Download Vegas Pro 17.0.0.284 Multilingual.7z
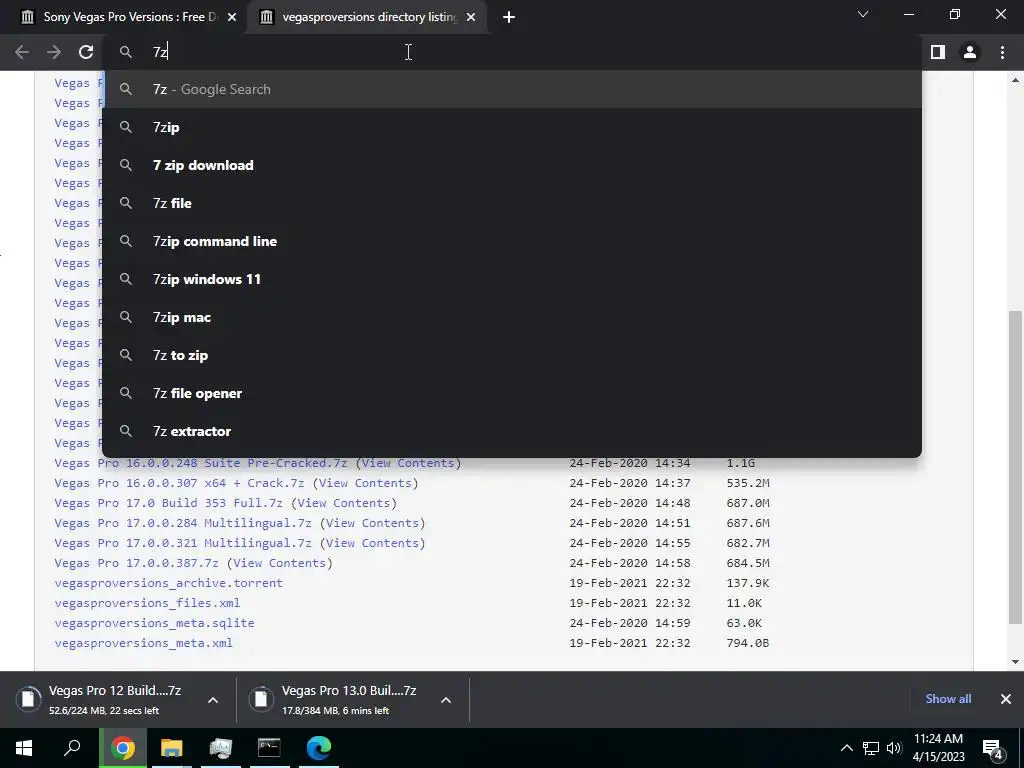 tap(183, 523)
